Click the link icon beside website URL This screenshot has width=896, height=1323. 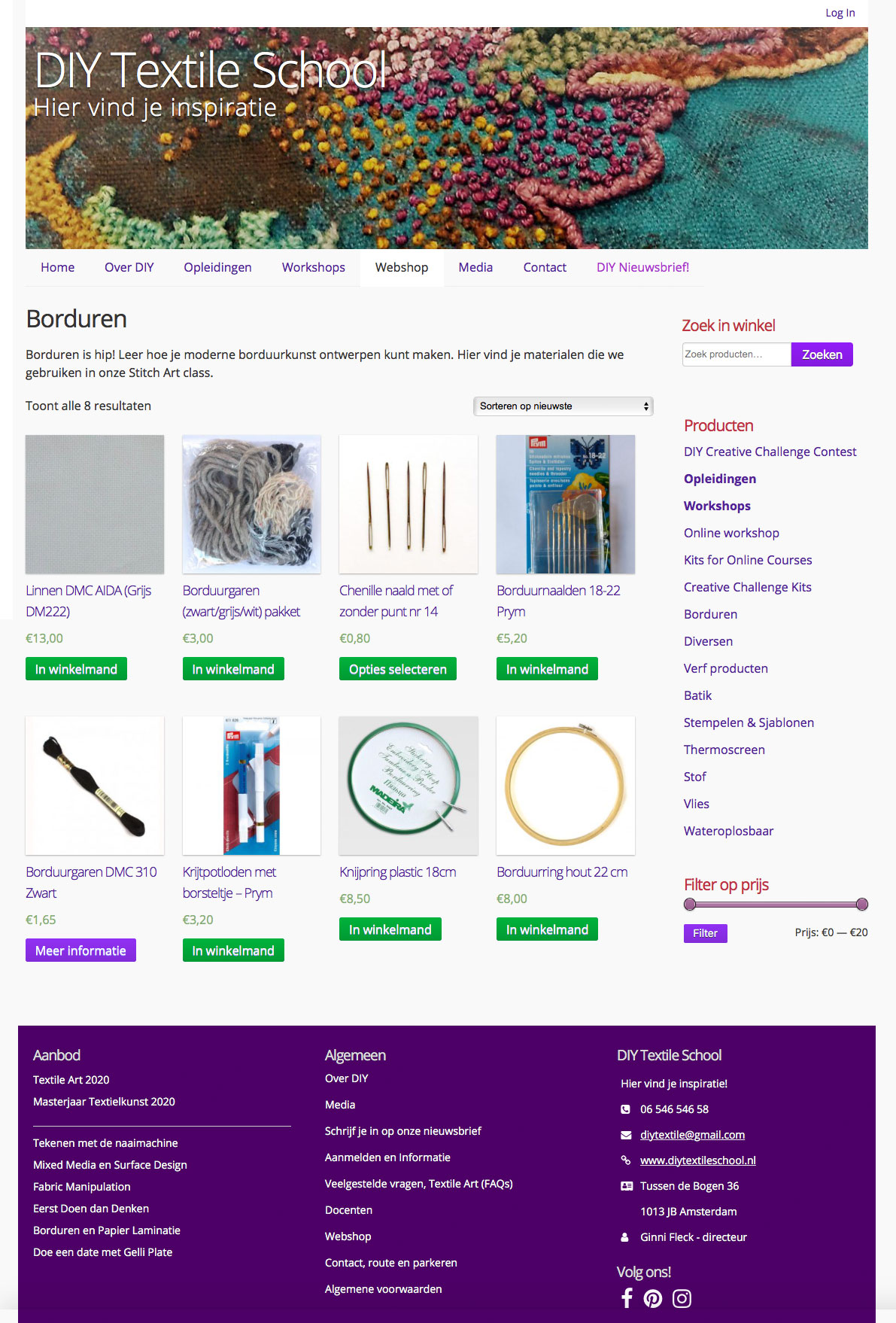click(625, 1160)
